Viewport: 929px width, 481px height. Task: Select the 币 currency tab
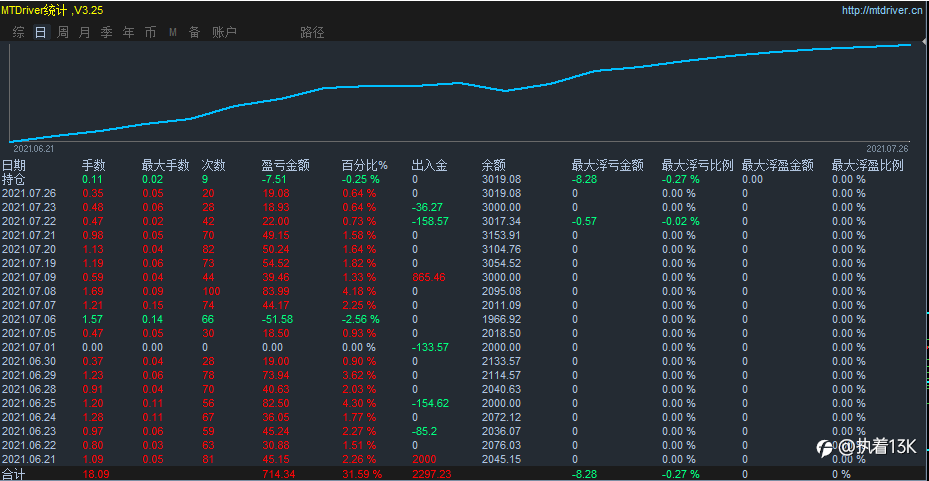pyautogui.click(x=150, y=32)
